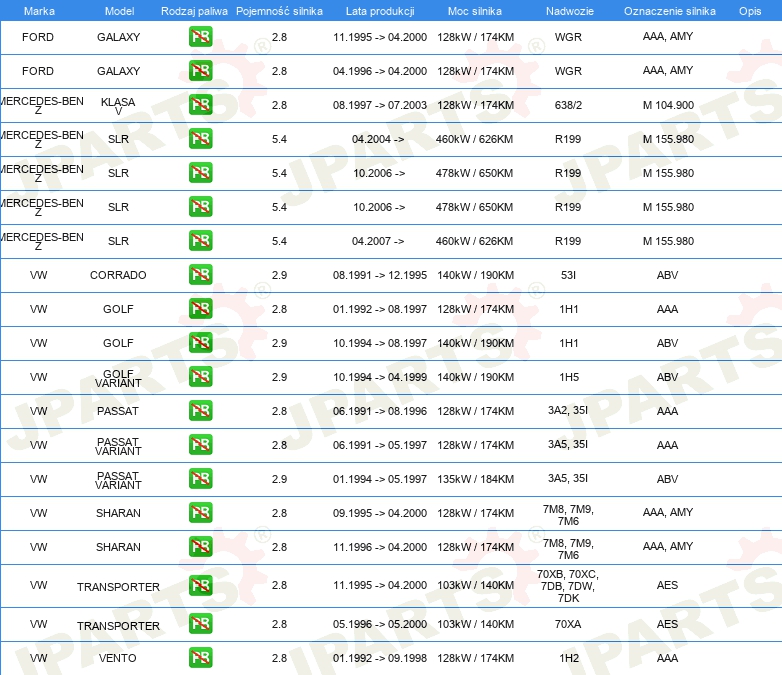Image resolution: width=782 pixels, height=675 pixels.
Task: Click fuel icon in Passat Variant 01.1994 row
Action: coord(200,478)
